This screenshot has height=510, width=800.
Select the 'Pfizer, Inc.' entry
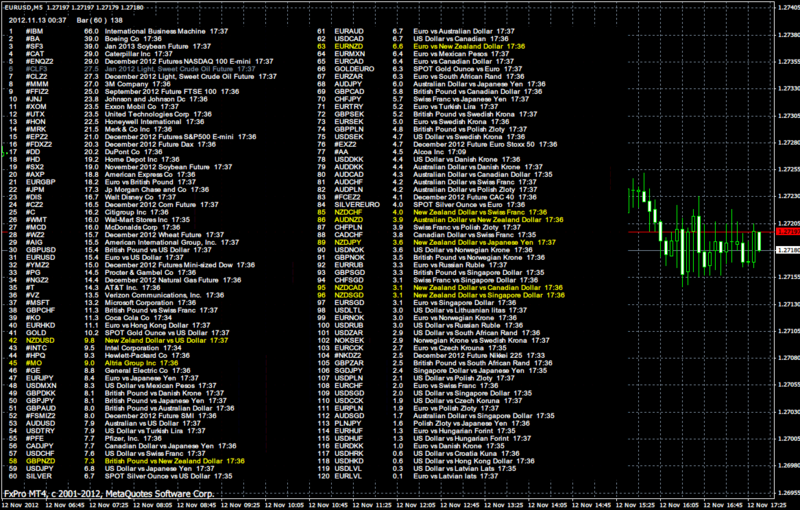click(x=121, y=439)
